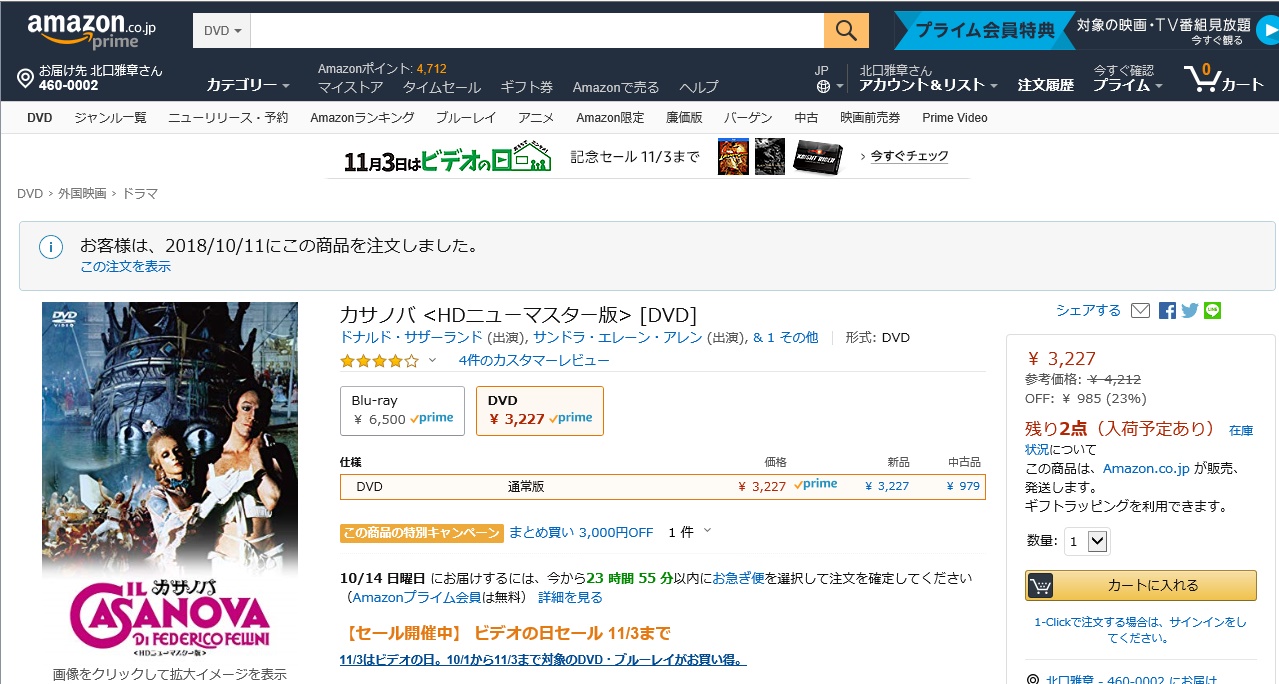Share on Facebook icon
This screenshot has width=1279, height=684.
tap(1167, 310)
